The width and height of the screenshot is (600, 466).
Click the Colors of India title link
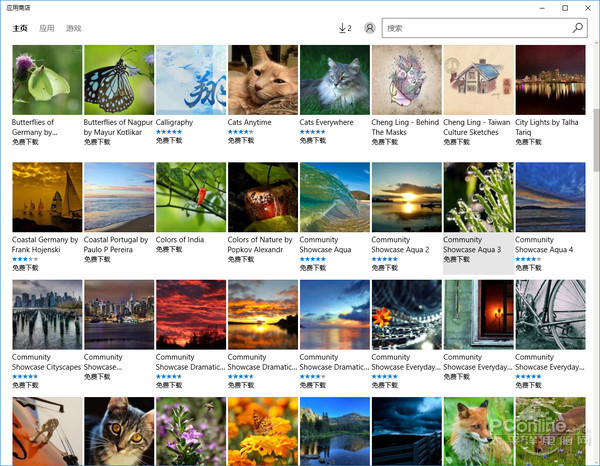[x=180, y=240]
